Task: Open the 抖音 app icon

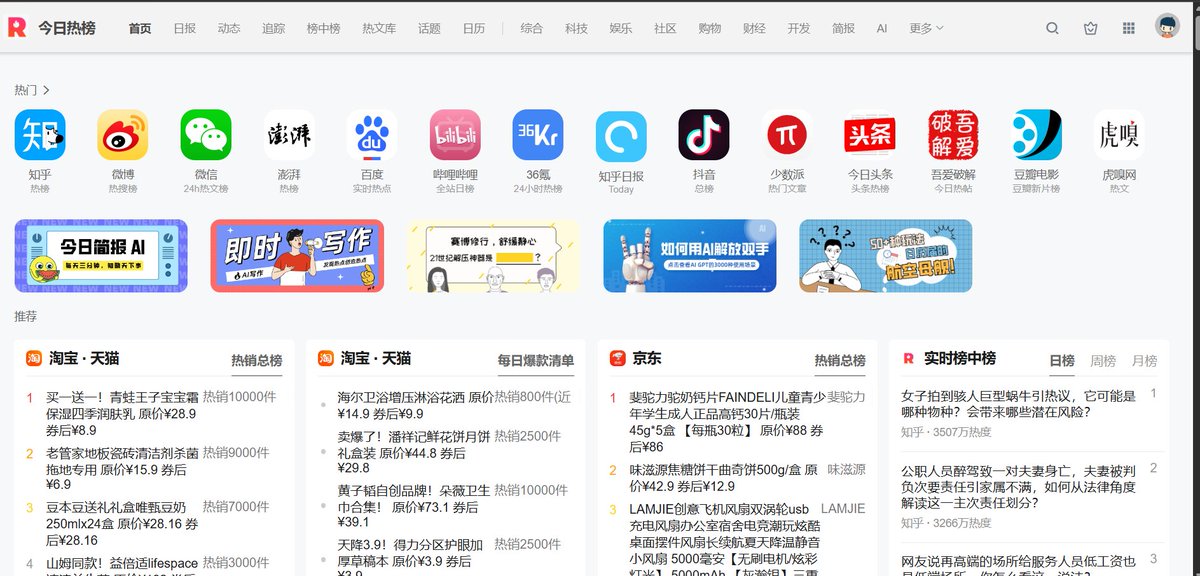Action: coord(704,135)
